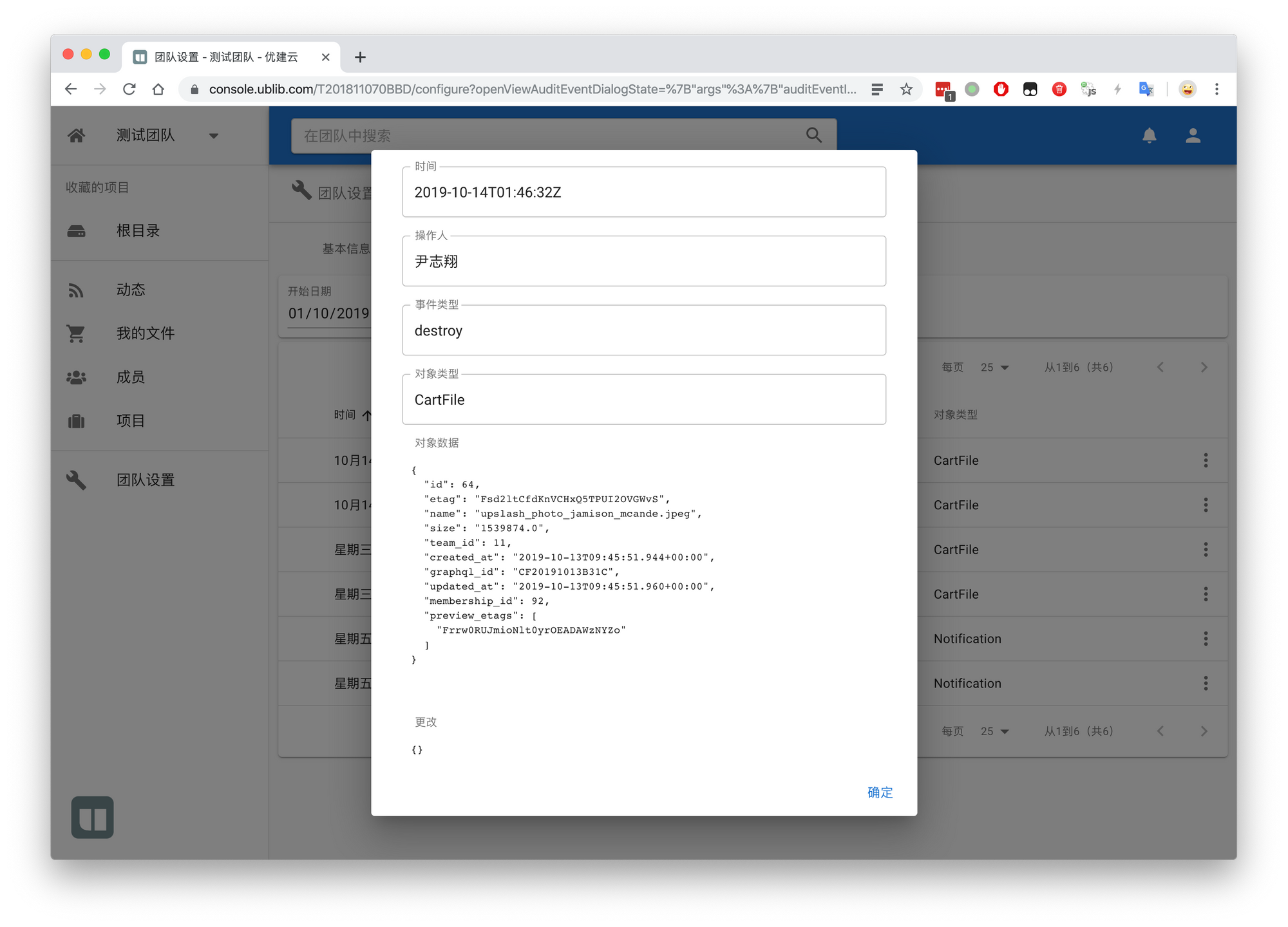The width and height of the screenshot is (1288, 927).
Task: Bookmark page with star icon
Action: tap(906, 89)
